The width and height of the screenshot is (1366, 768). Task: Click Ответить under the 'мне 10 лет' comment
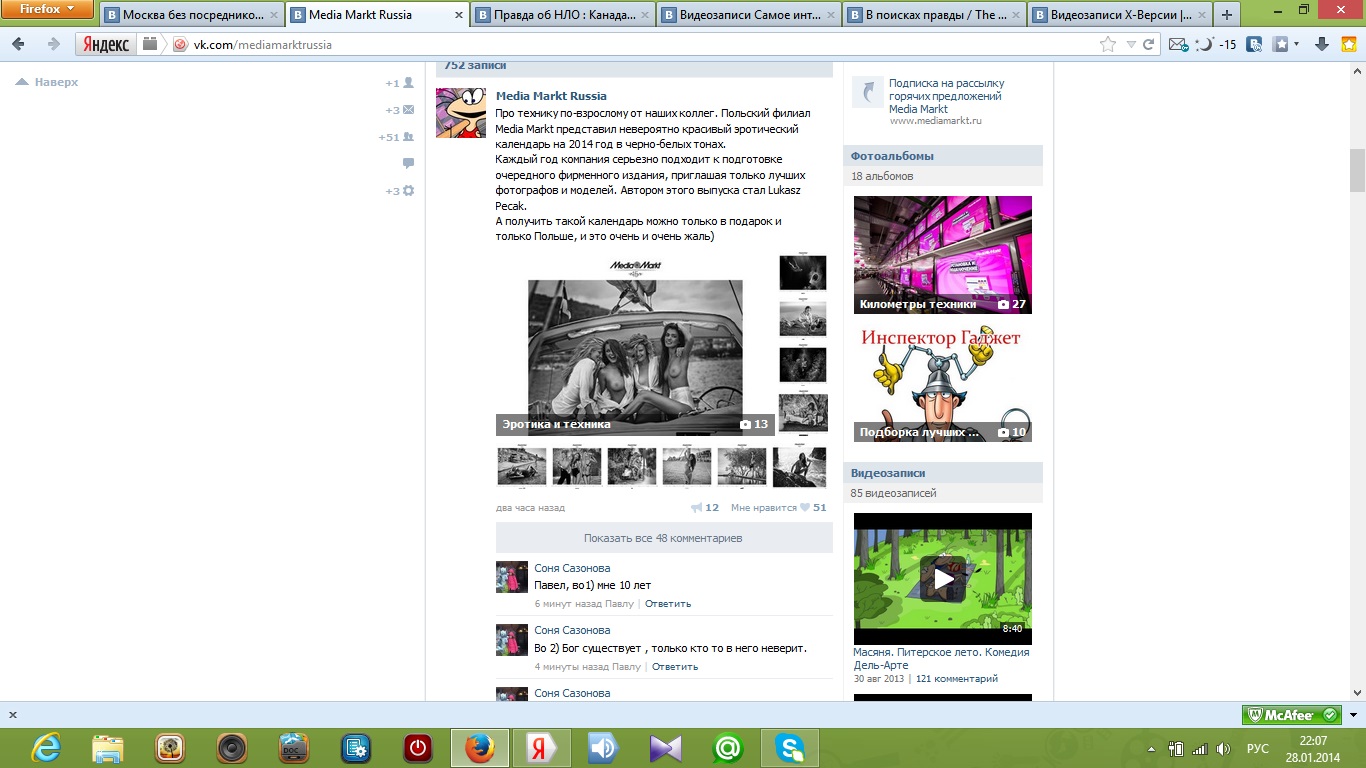(x=668, y=604)
